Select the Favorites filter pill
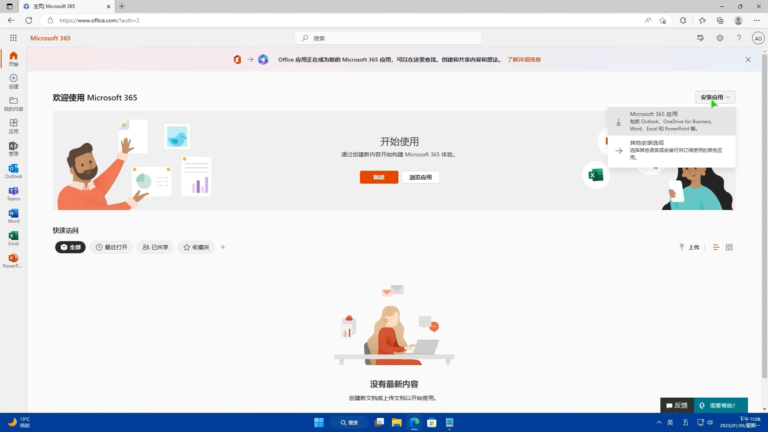 pos(196,247)
